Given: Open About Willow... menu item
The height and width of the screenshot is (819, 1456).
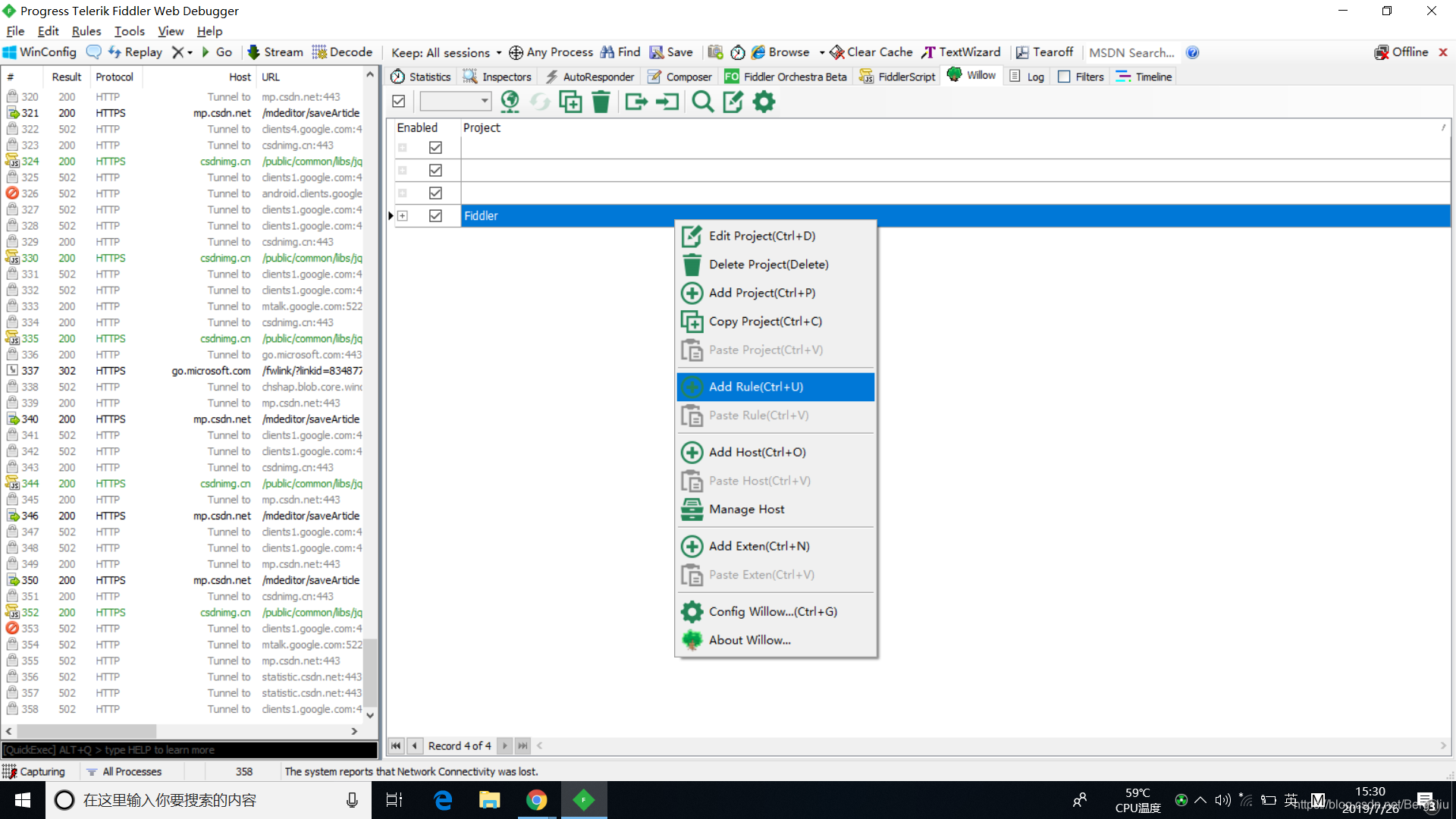Looking at the screenshot, I should coord(776,640).
